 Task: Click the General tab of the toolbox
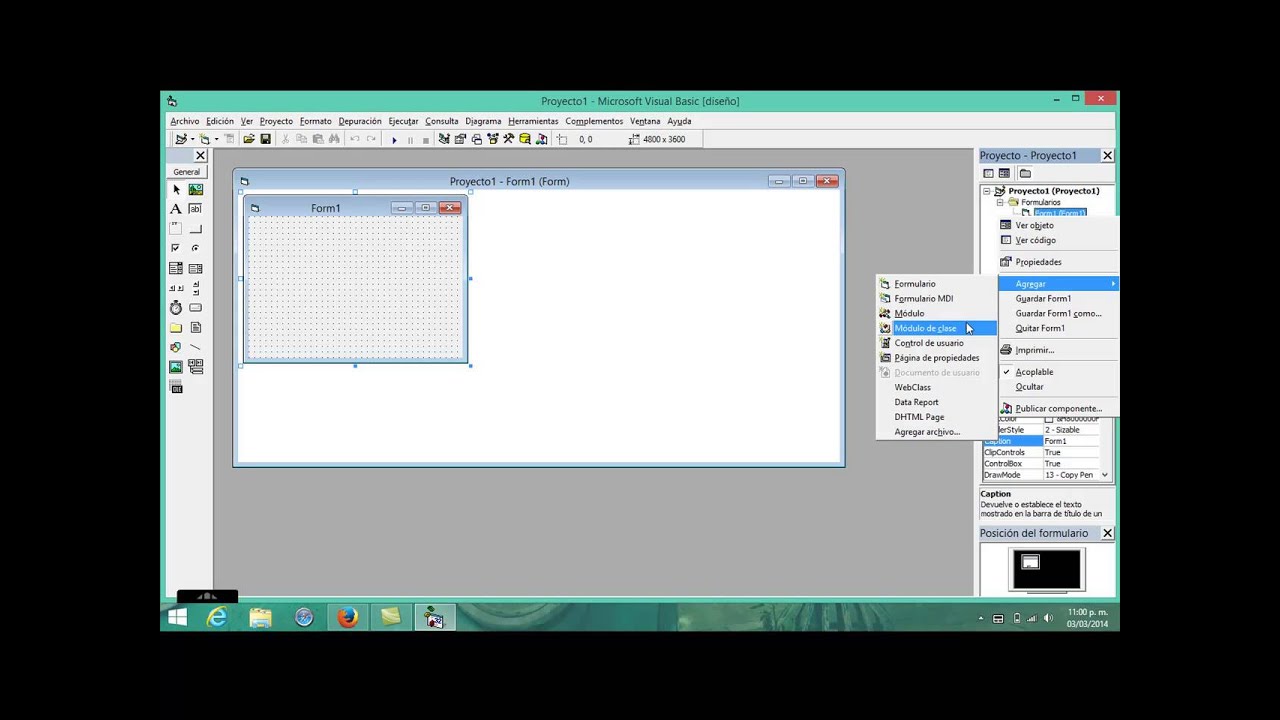click(x=186, y=172)
